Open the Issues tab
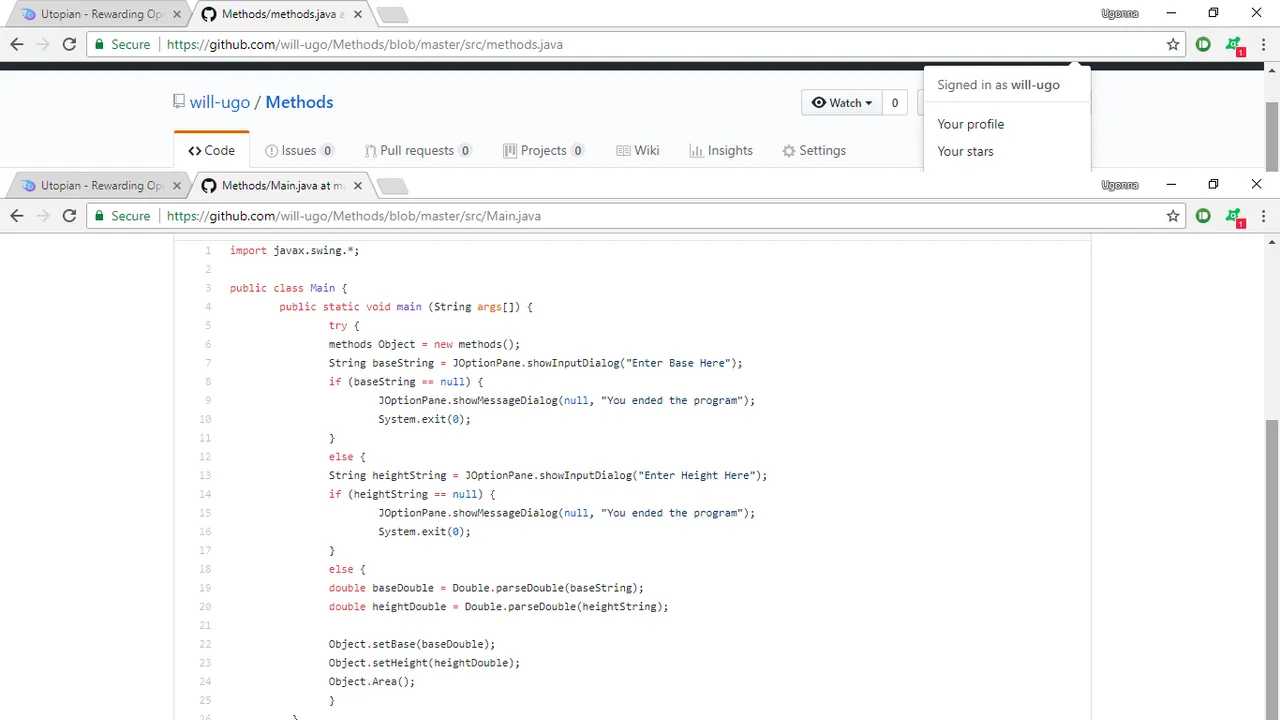1280x720 pixels. [x=299, y=151]
